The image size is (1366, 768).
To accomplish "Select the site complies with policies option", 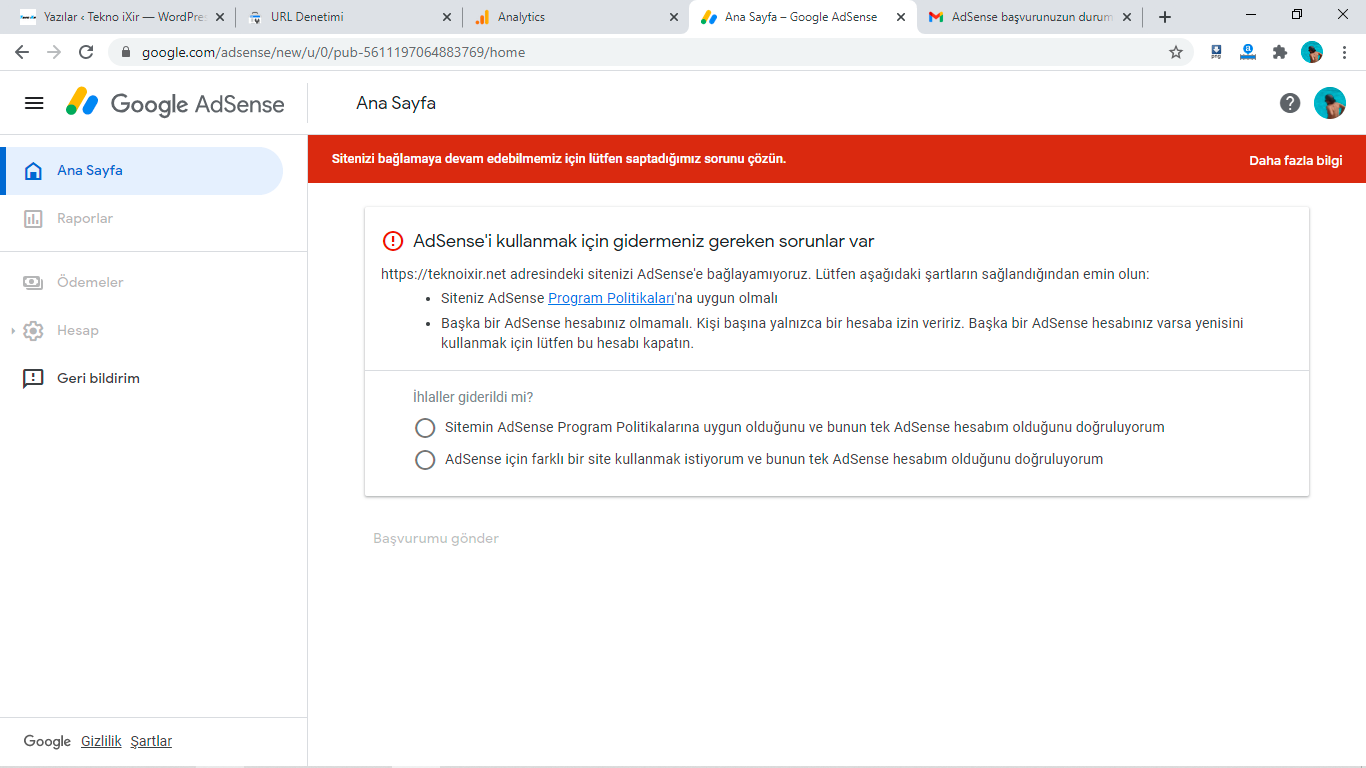I will point(425,428).
